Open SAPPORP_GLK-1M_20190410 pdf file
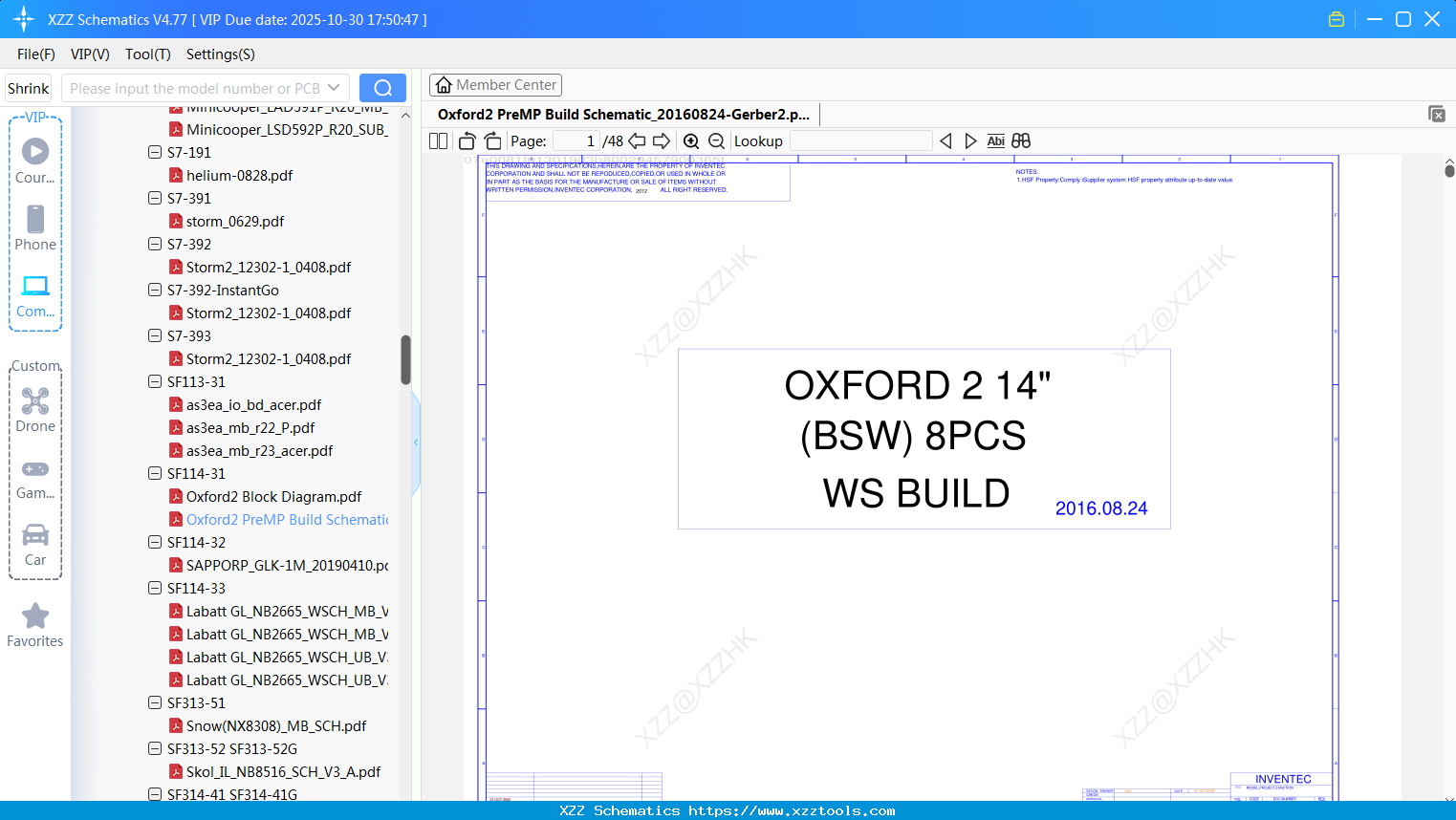The width and height of the screenshot is (1456, 820). (287, 566)
